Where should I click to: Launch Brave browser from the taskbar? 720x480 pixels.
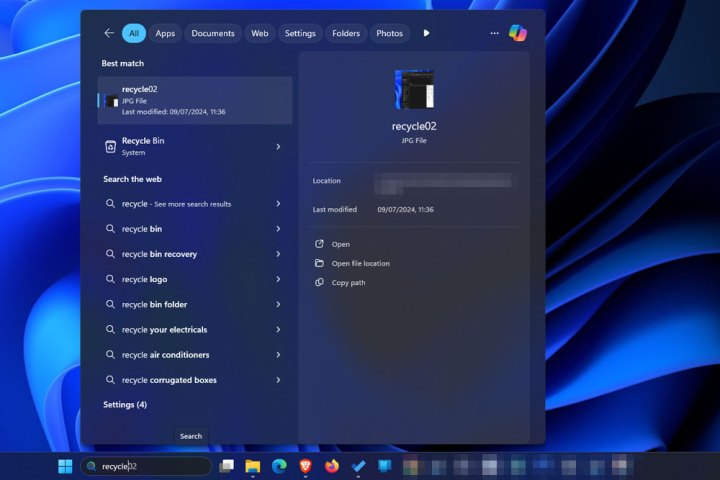click(306, 466)
